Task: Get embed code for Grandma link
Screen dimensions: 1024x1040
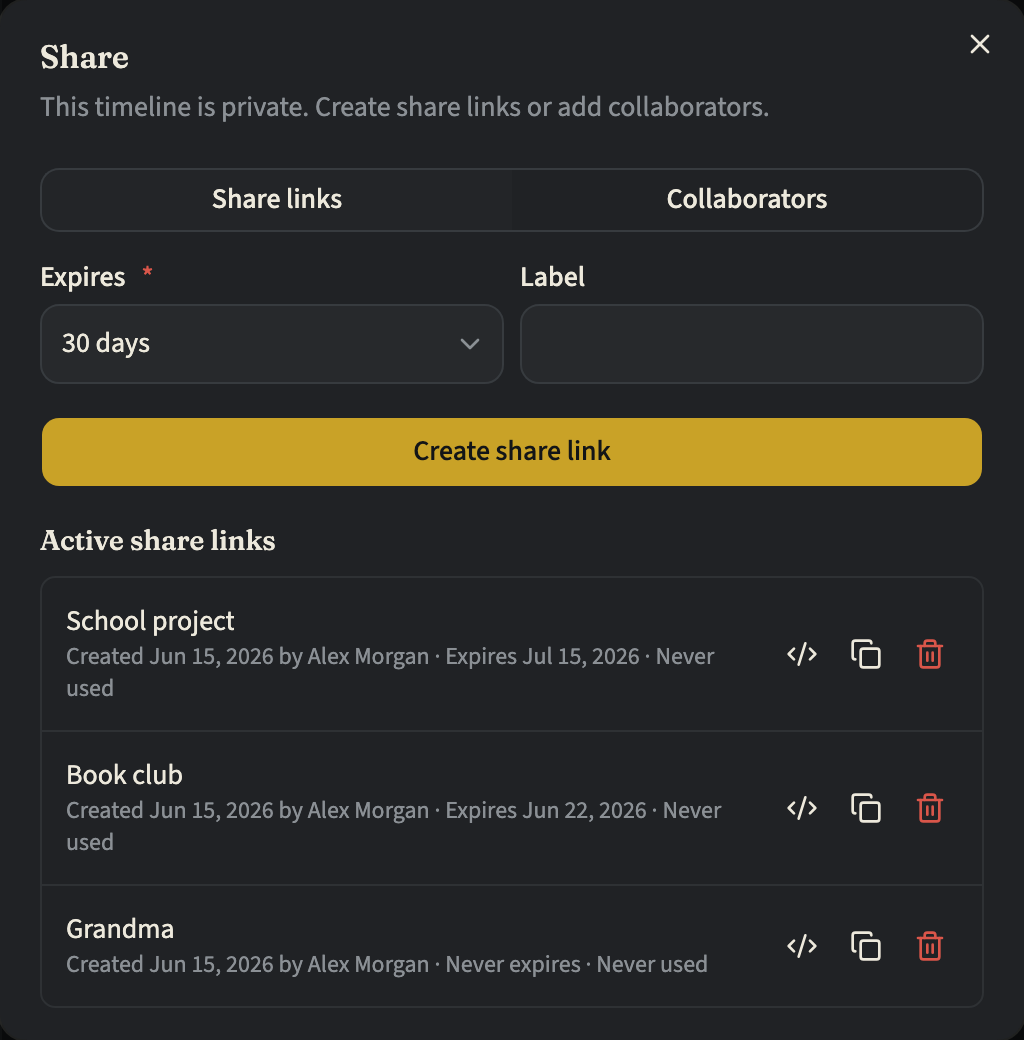Action: point(802,946)
